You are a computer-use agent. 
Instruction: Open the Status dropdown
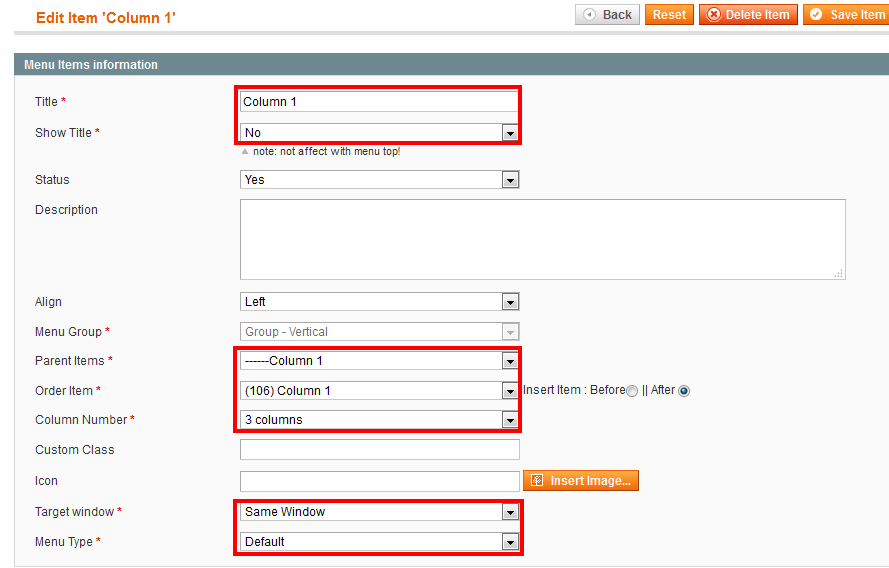click(379, 180)
